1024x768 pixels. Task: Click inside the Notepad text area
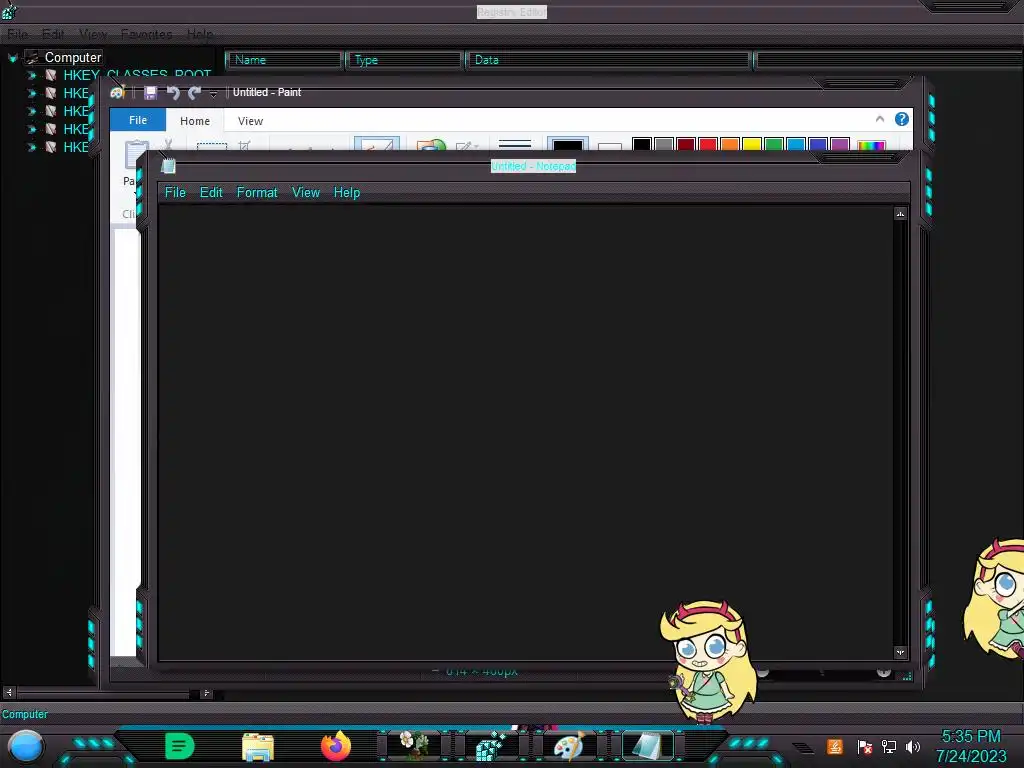tap(526, 433)
